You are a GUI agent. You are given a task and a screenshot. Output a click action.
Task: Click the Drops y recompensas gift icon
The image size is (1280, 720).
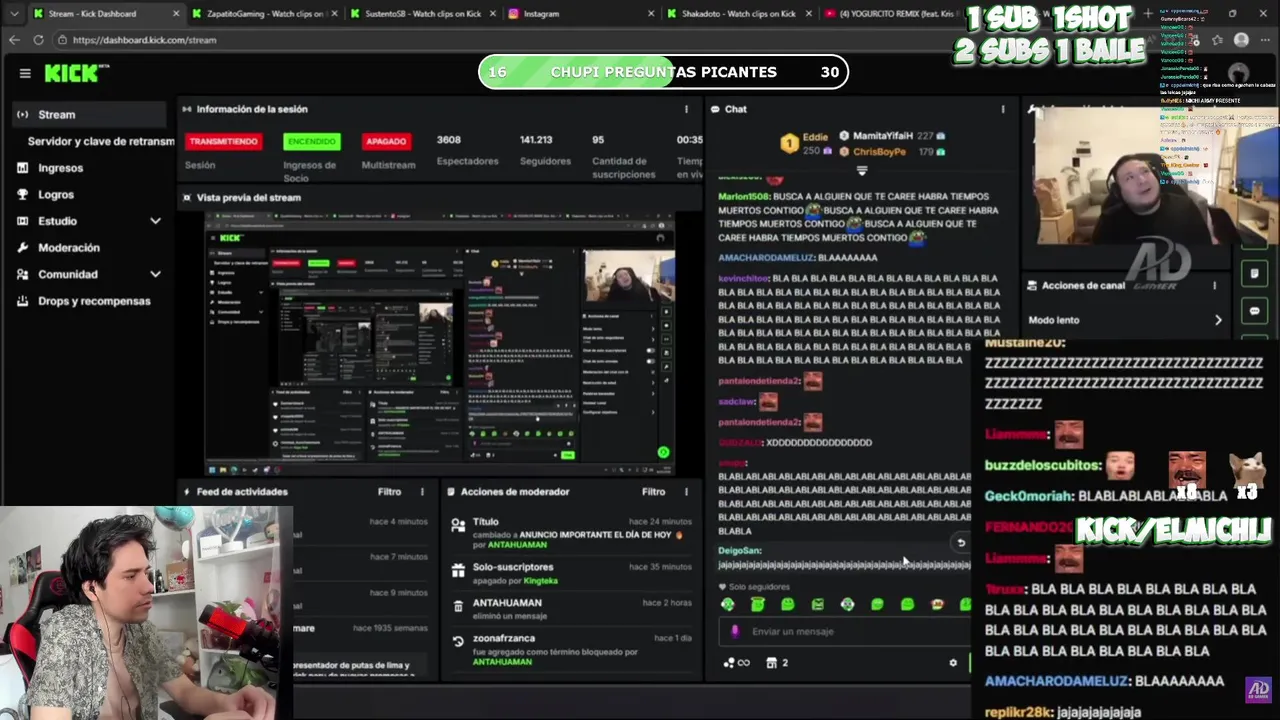22,301
